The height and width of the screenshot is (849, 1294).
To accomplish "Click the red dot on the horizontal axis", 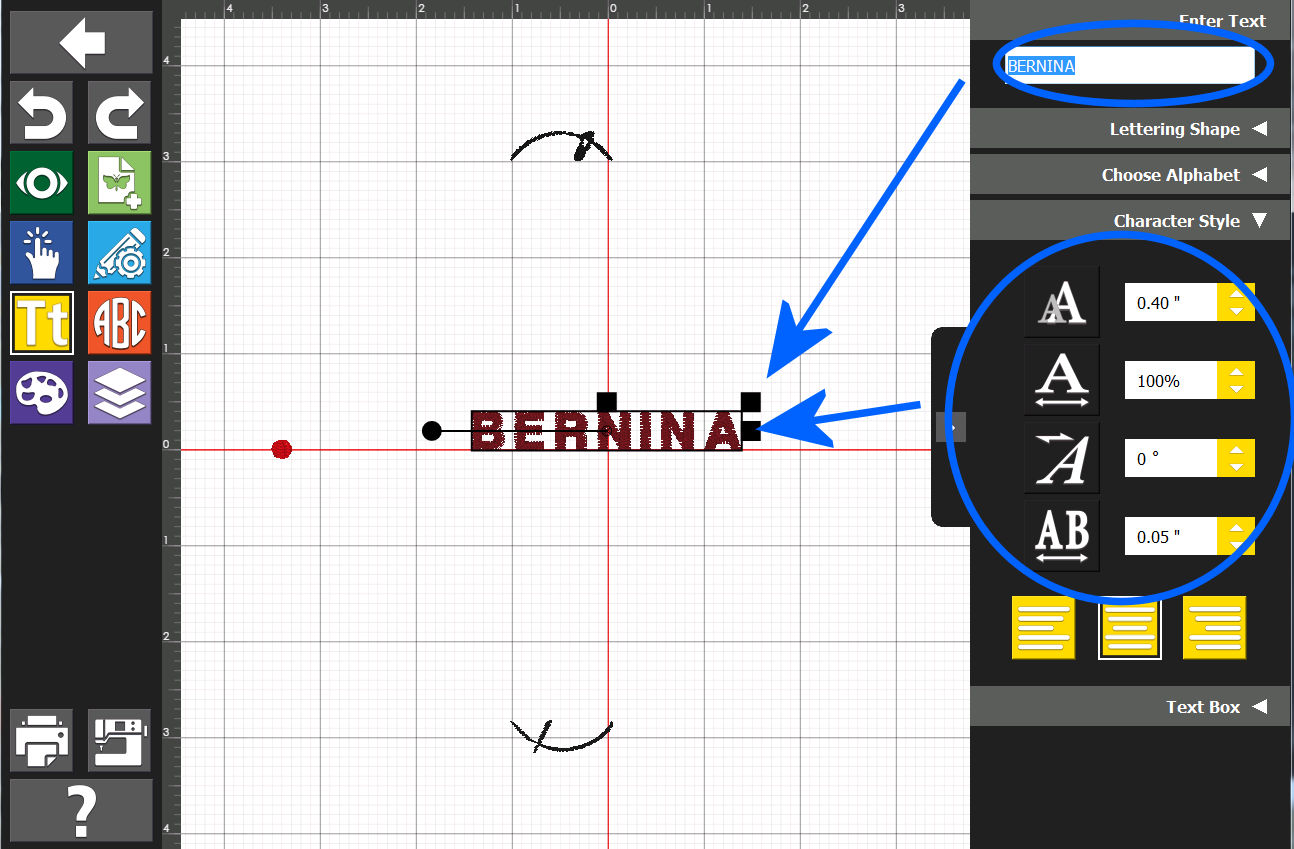I will click(x=282, y=449).
